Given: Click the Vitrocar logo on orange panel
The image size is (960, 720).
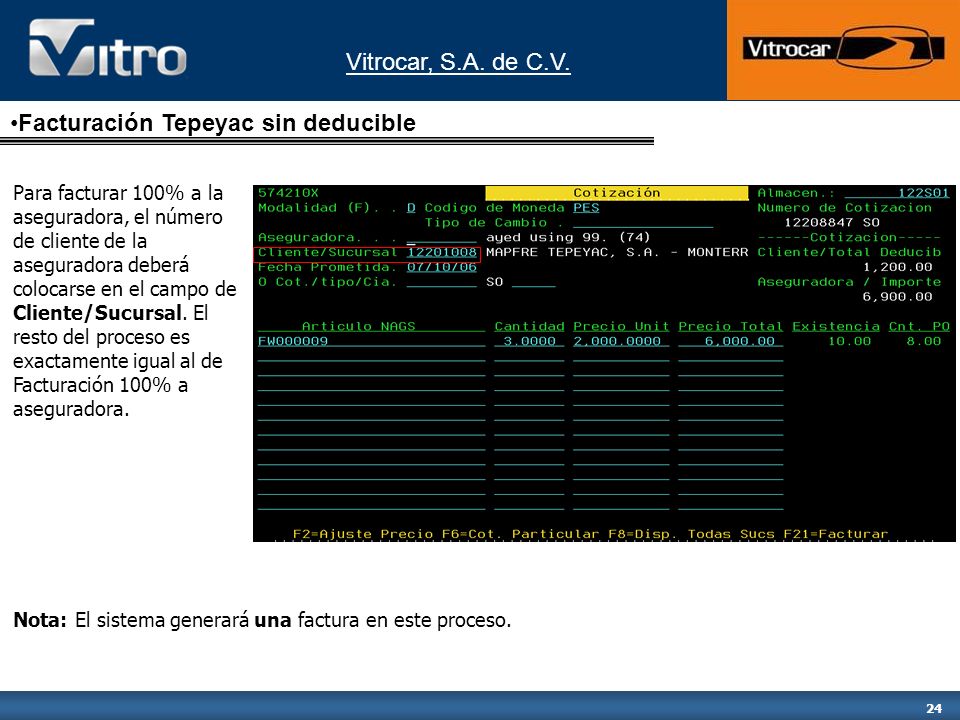Looking at the screenshot, I should [x=844, y=47].
